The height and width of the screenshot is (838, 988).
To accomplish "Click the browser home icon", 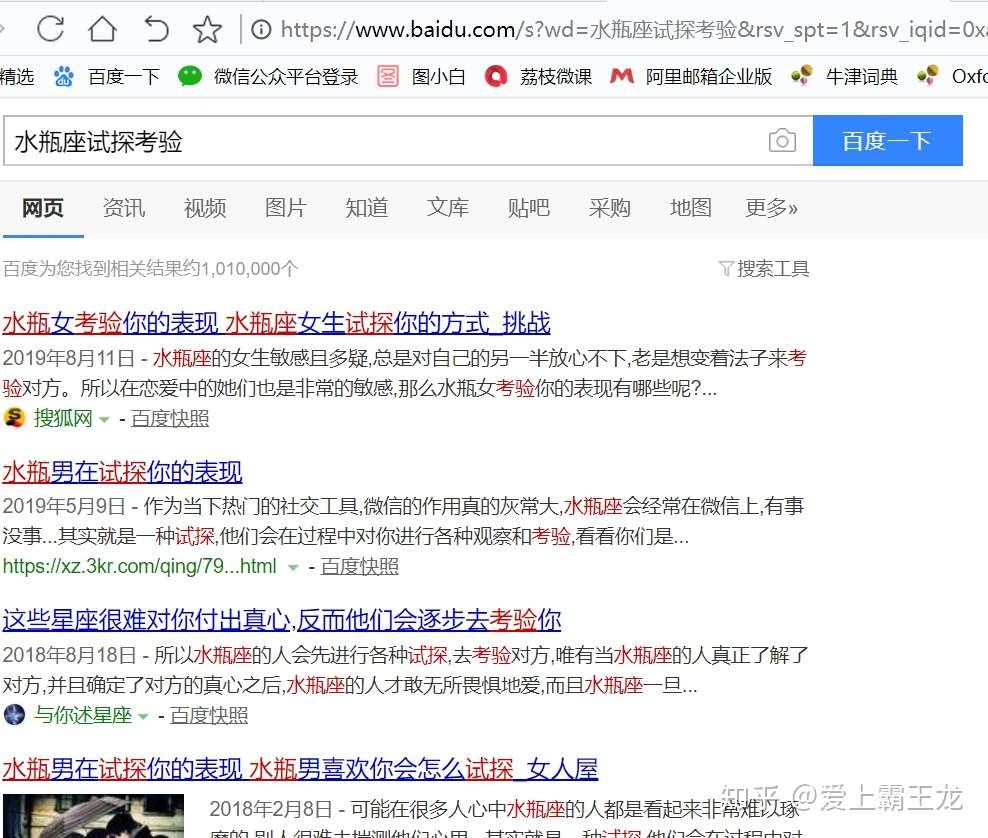I will (x=102, y=29).
